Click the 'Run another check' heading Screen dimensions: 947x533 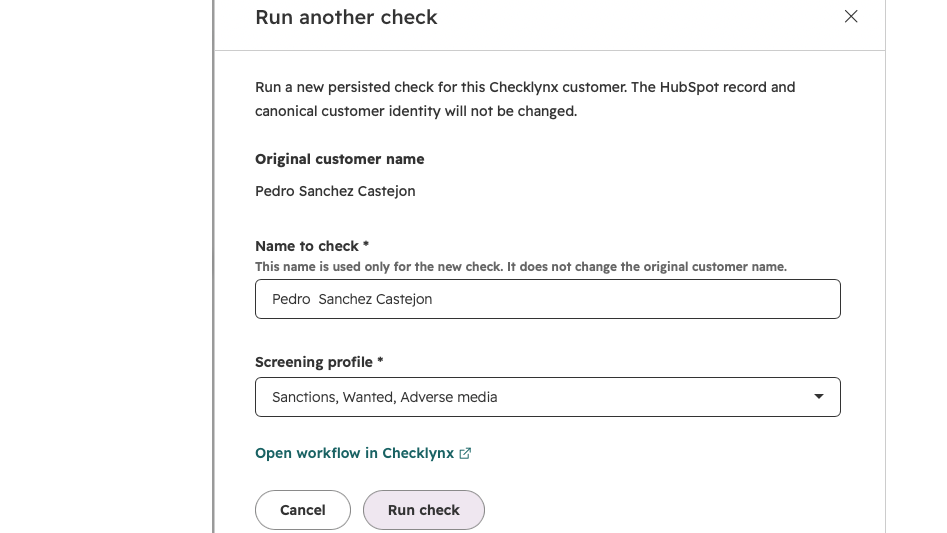click(x=346, y=17)
